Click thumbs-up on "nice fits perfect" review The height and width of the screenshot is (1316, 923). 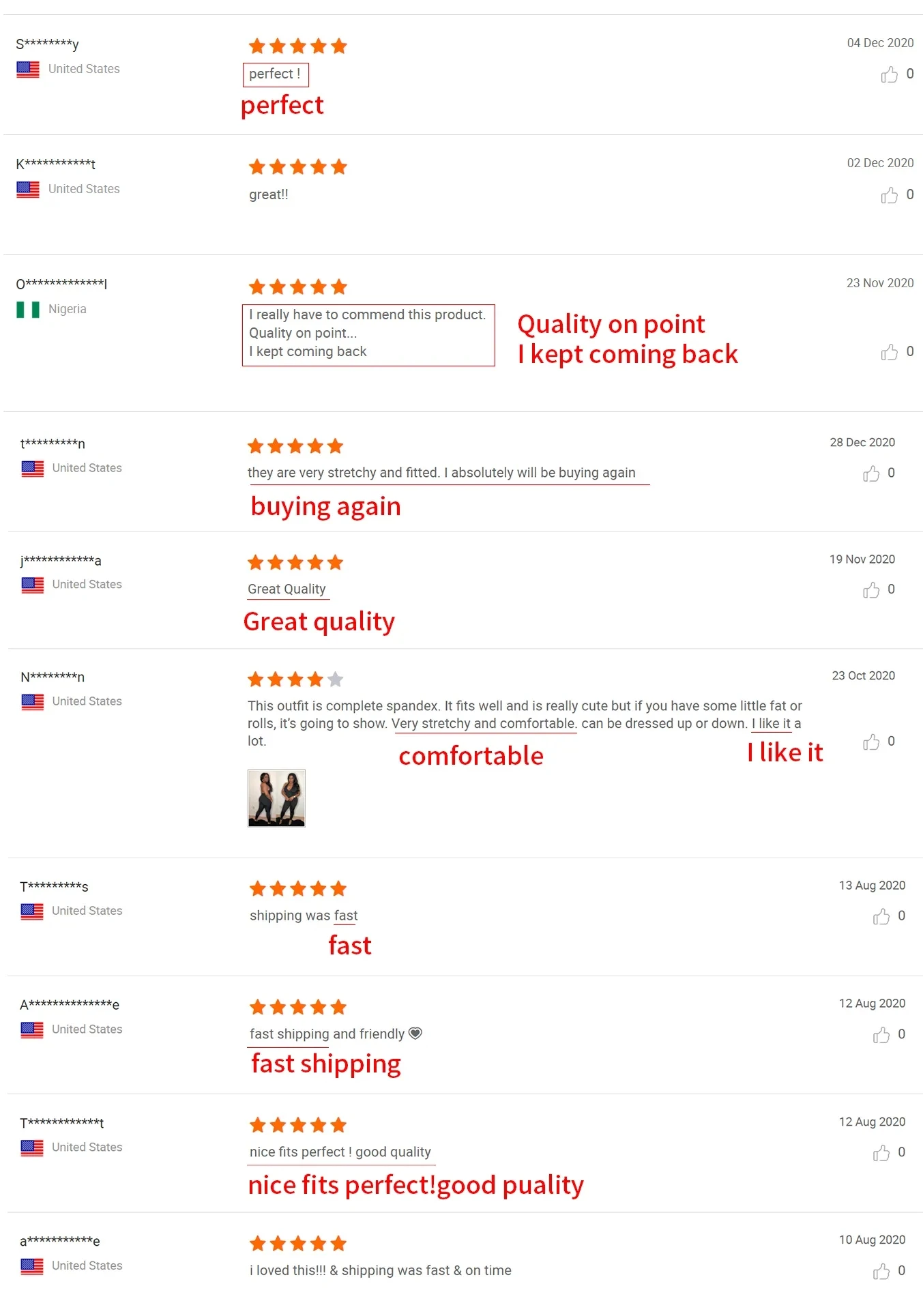click(881, 1153)
